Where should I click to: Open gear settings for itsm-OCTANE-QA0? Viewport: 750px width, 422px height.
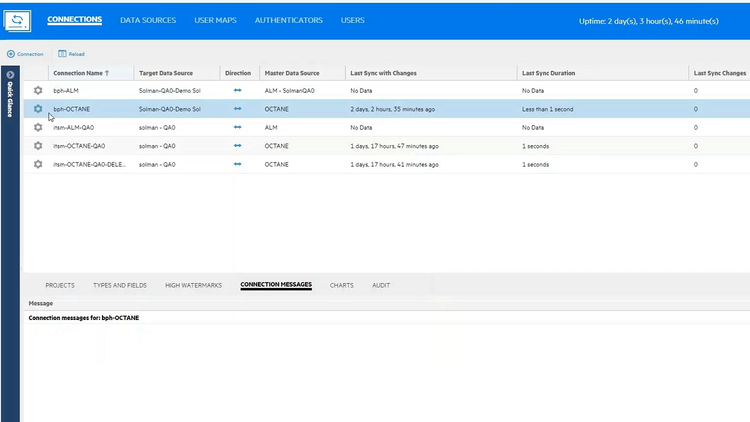tap(38, 146)
